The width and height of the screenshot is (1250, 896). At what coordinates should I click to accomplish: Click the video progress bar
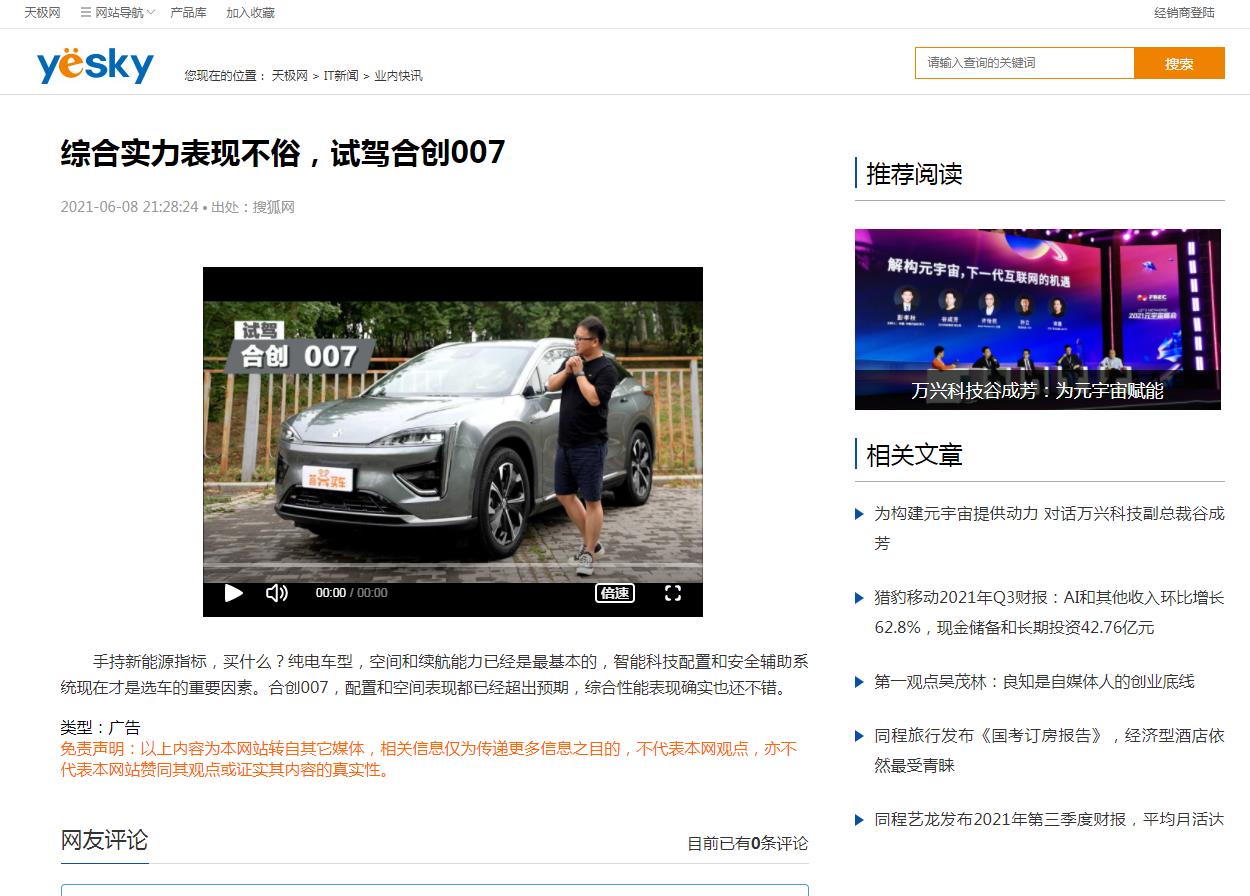click(453, 567)
